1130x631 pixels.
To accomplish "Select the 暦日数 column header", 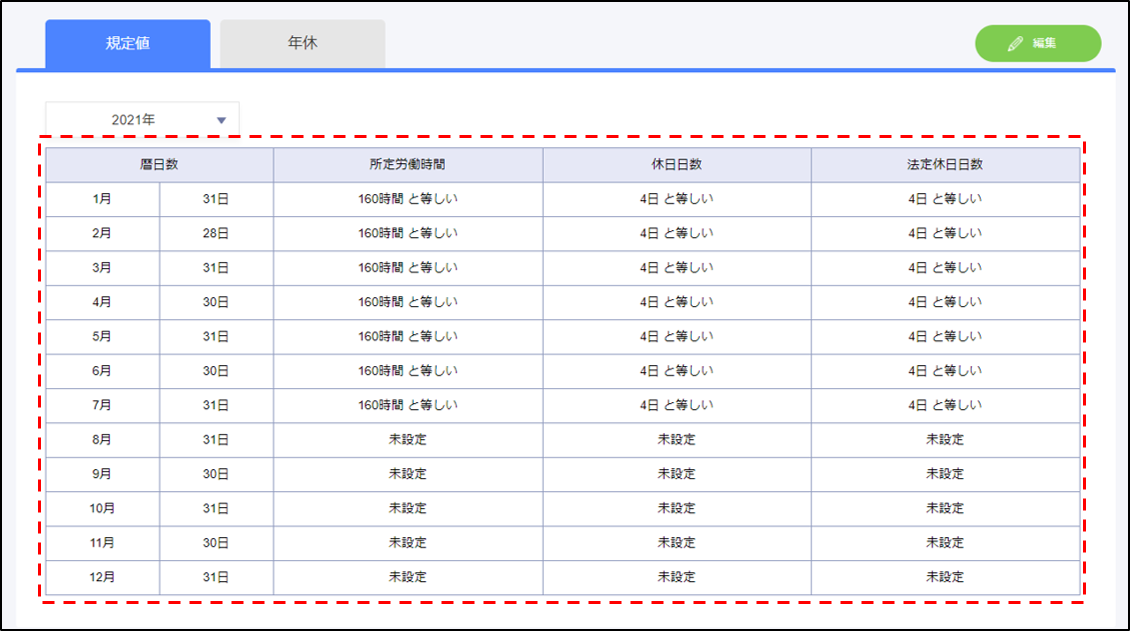I will coord(159,165).
